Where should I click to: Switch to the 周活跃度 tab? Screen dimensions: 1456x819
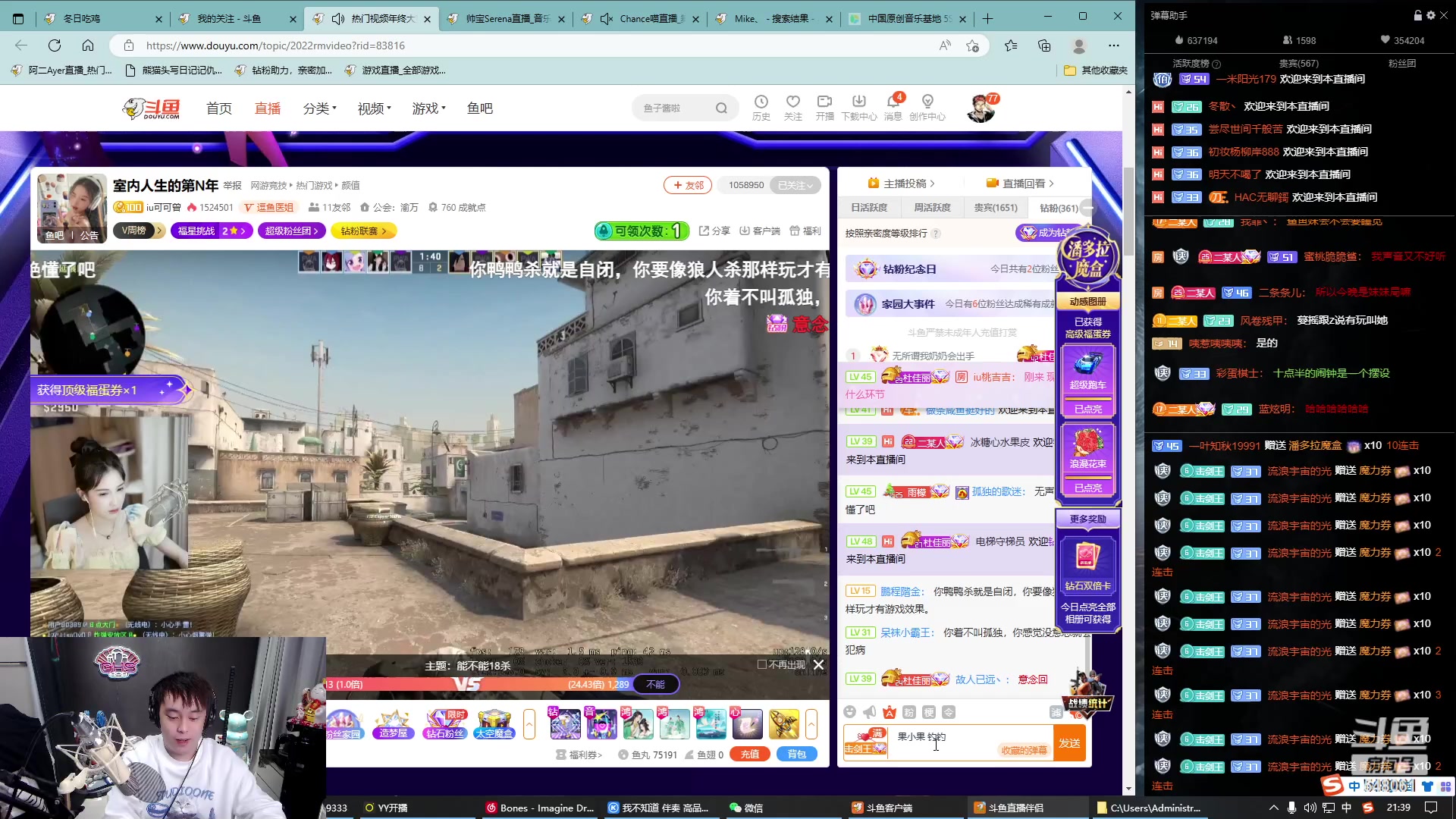932,208
